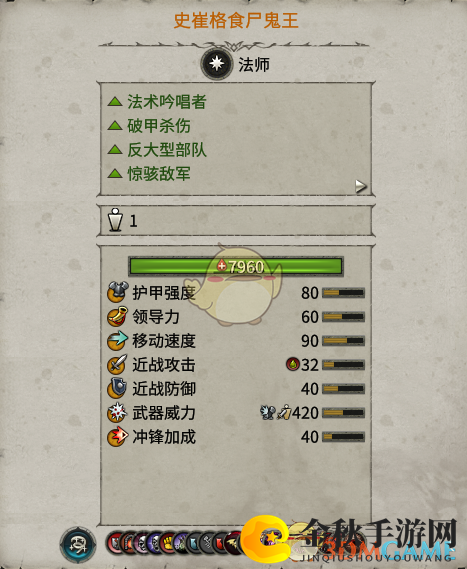The height and width of the screenshot is (569, 467).
Task: Click the charge icon next to 冲锋加成
Action: (118, 437)
